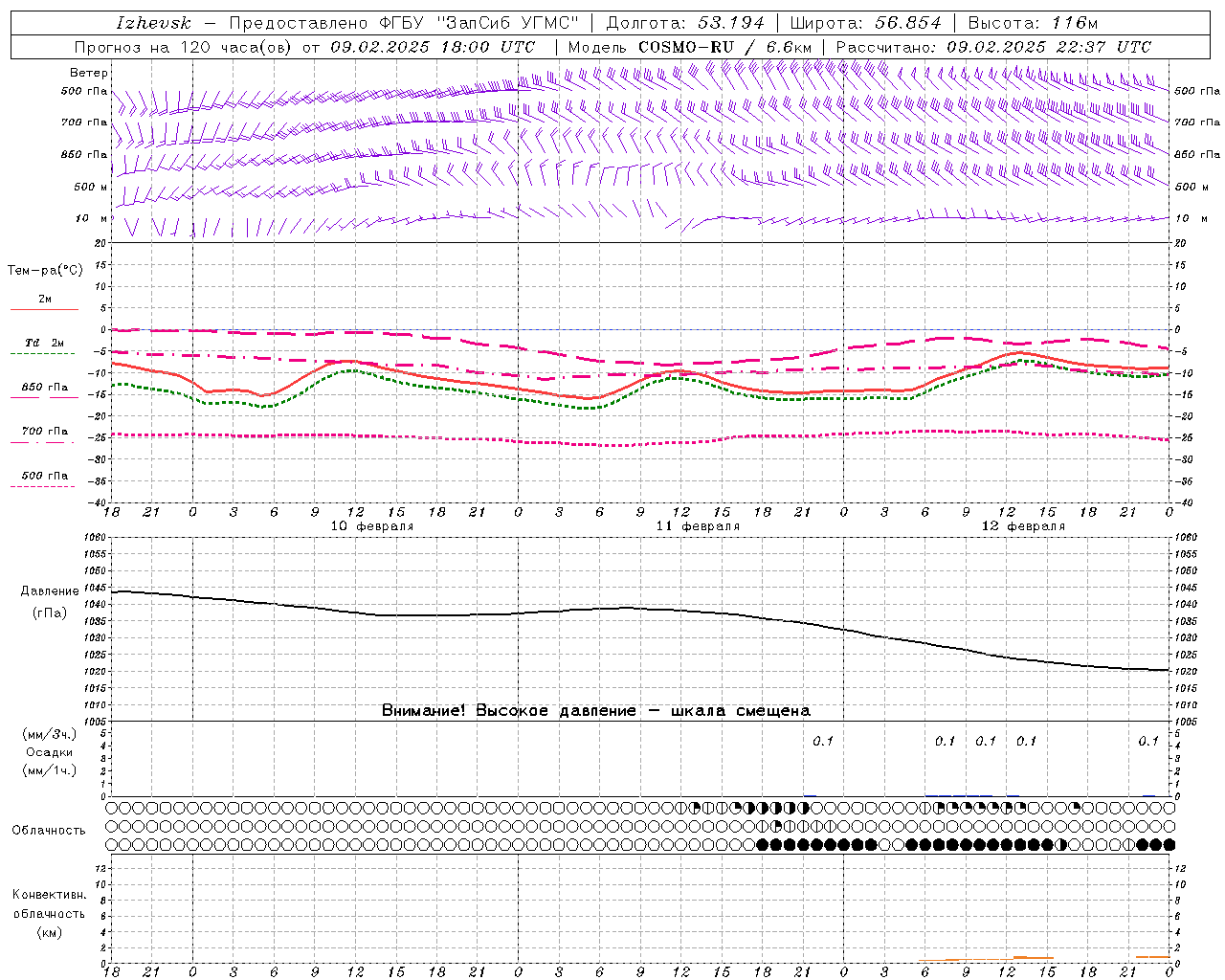Image resolution: width=1225 pixels, height=980 pixels.
Task: Click the '(мм/3ч.)' precipitation unit label
Action: click(49, 734)
